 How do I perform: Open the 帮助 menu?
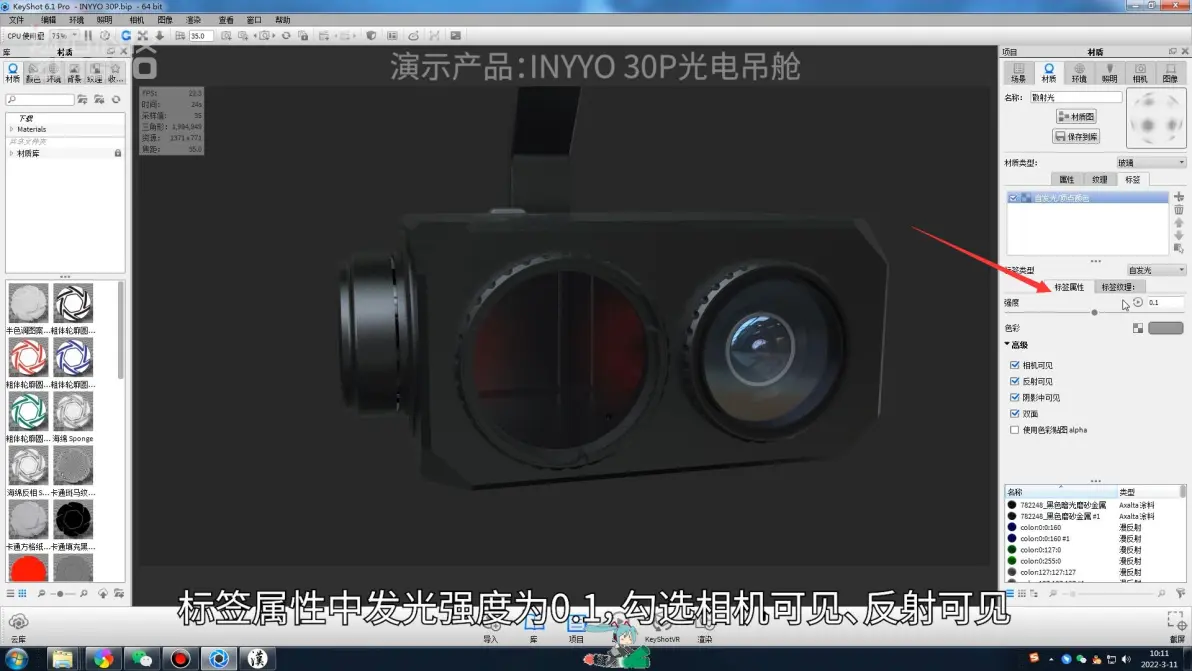point(283,20)
